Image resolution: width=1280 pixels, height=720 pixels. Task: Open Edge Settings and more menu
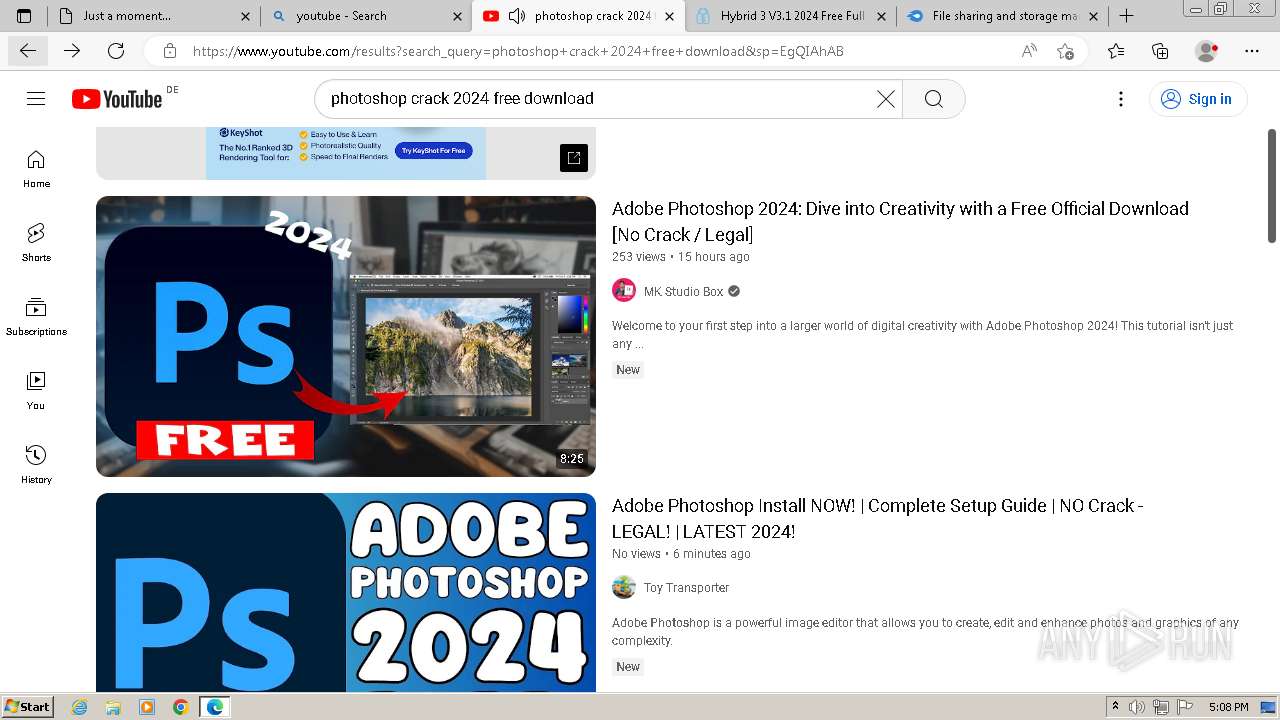tap(1252, 51)
